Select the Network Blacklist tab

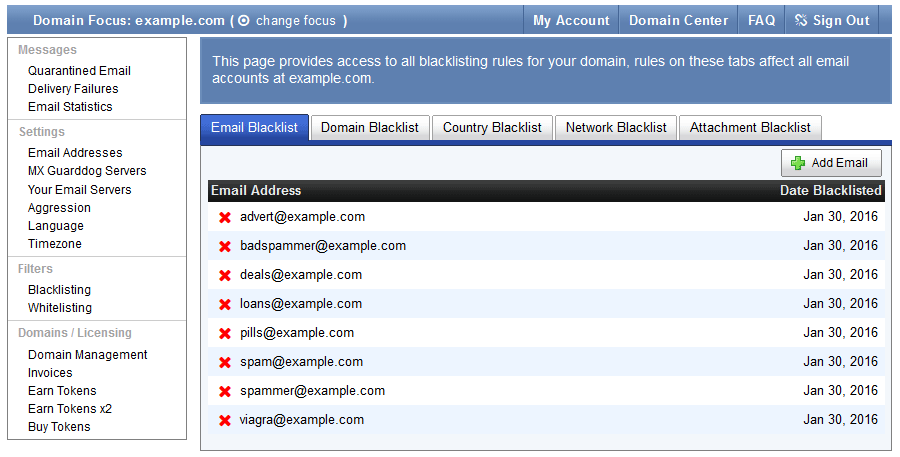[616, 127]
